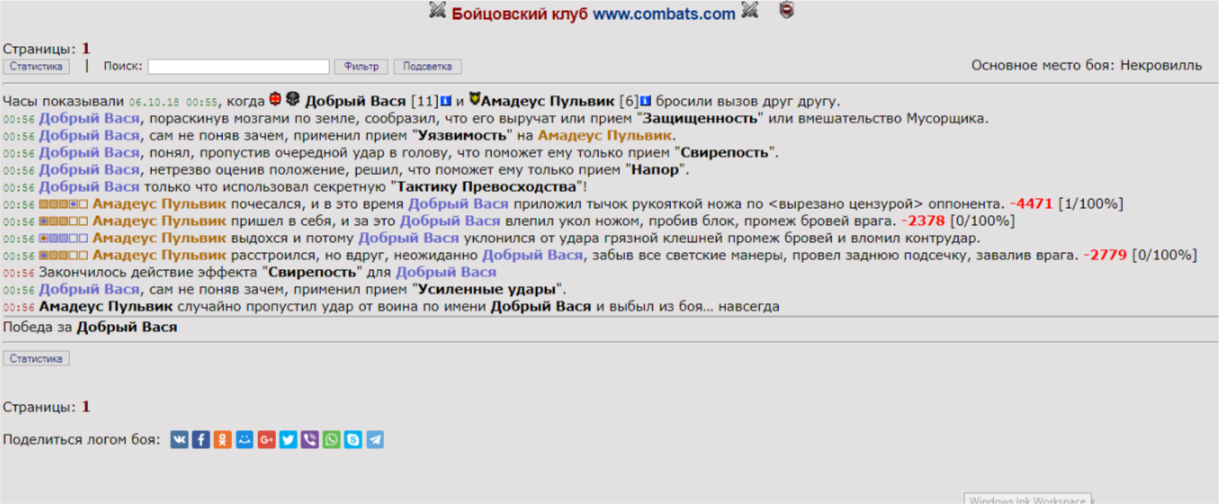Click crossed swords icon before Бойцовский клуб

pyautogui.click(x=438, y=12)
